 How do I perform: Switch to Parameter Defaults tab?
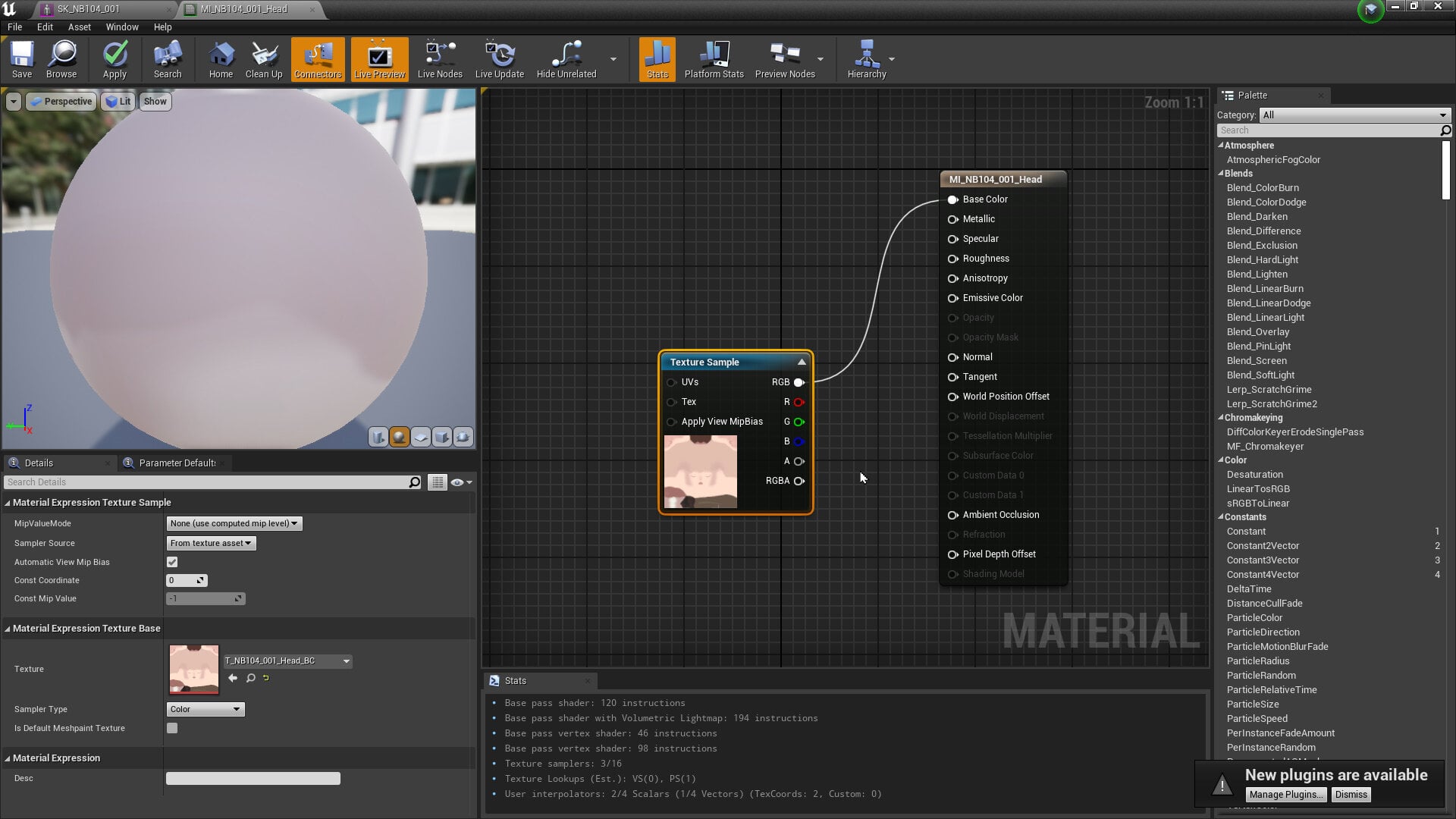[x=176, y=463]
